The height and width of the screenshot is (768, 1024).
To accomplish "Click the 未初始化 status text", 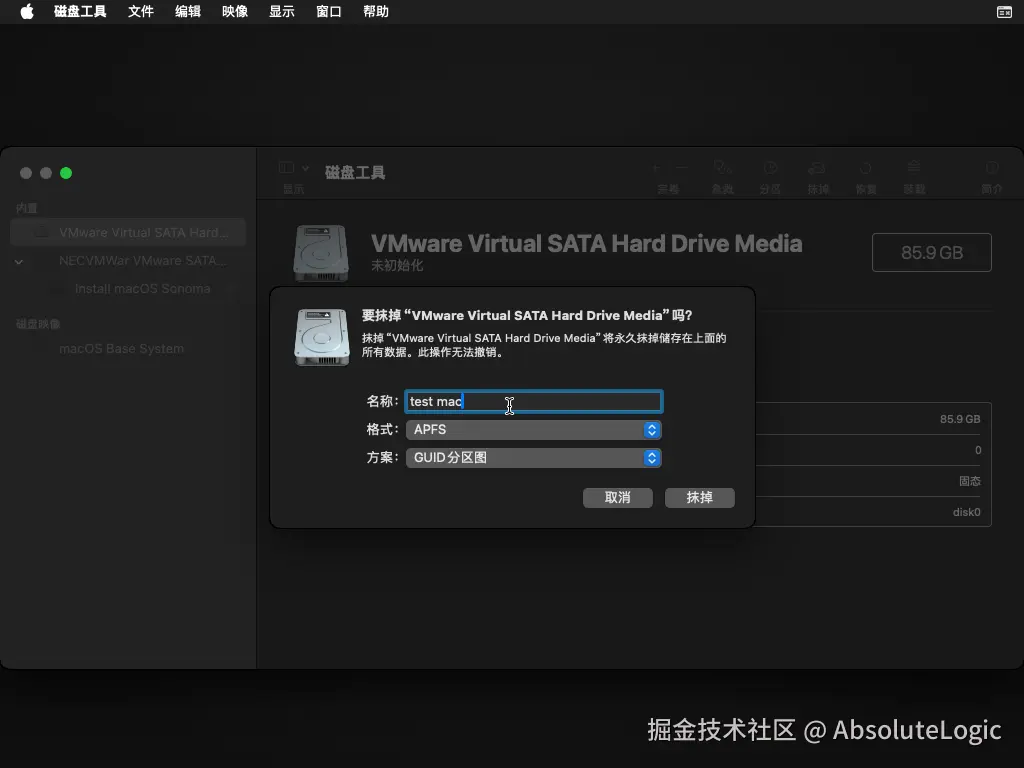I will coord(397,265).
